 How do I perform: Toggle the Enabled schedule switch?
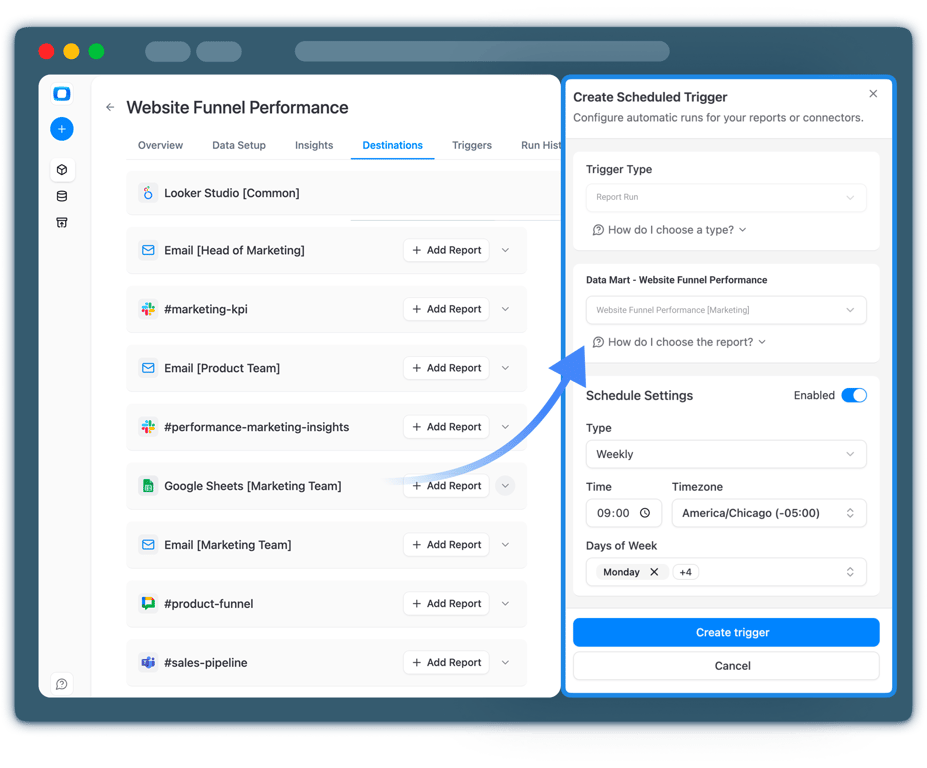[854, 395]
